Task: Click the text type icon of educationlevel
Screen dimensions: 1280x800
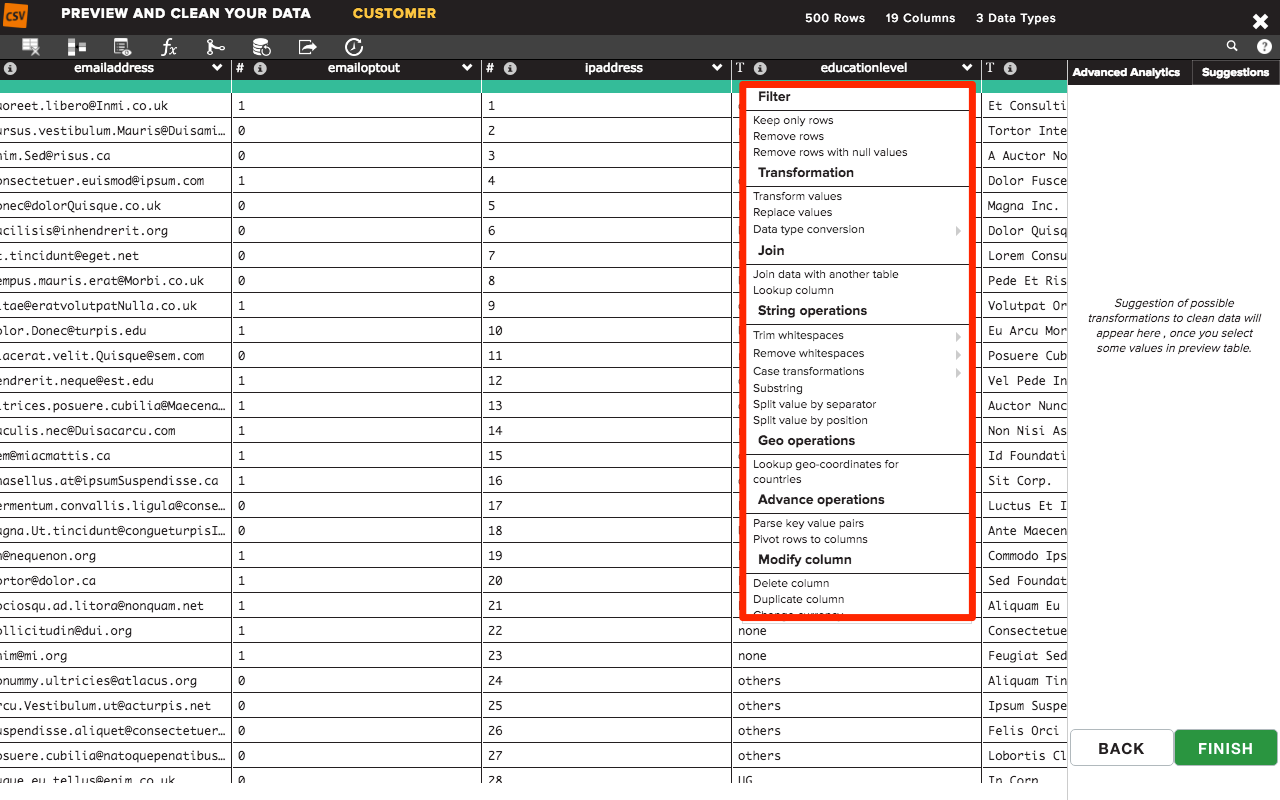Action: (740, 69)
